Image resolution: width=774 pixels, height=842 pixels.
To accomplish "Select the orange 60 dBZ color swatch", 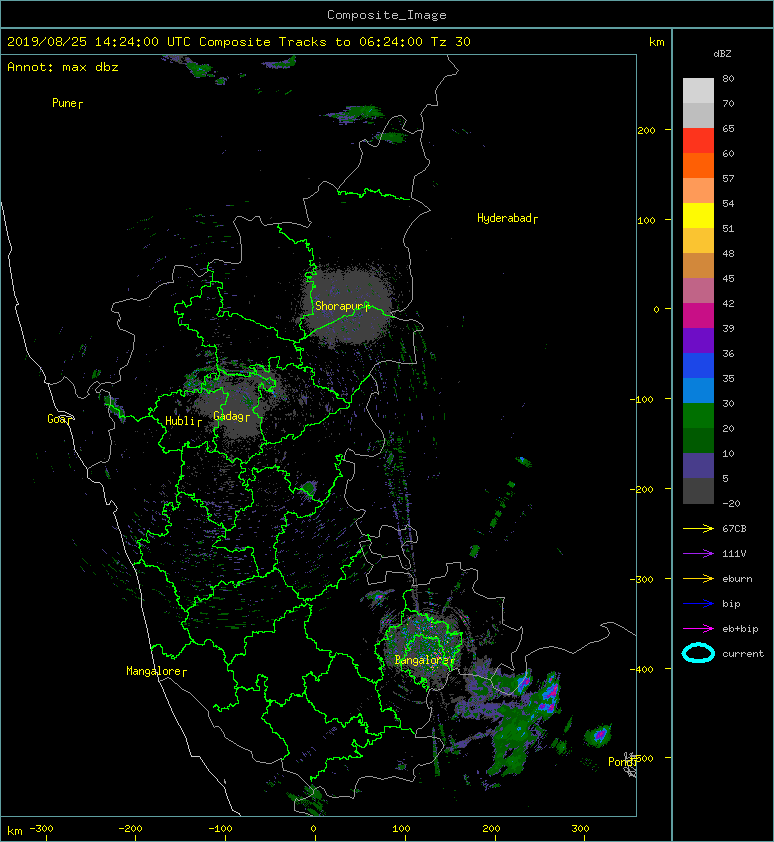I will click(698, 166).
